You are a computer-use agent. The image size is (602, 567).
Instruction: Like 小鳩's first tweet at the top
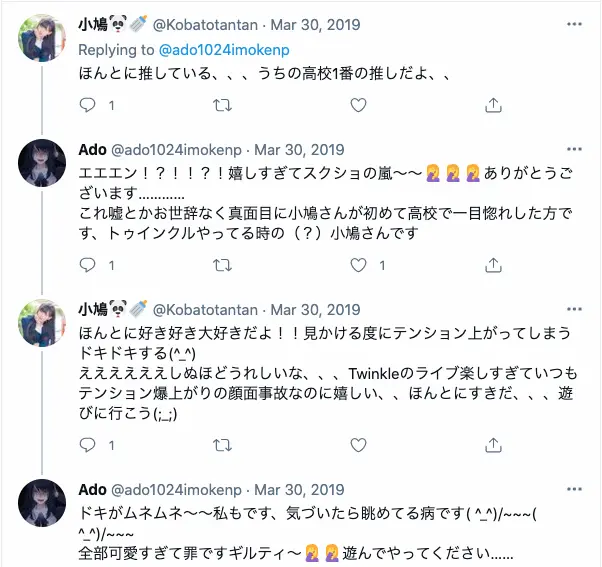click(360, 105)
